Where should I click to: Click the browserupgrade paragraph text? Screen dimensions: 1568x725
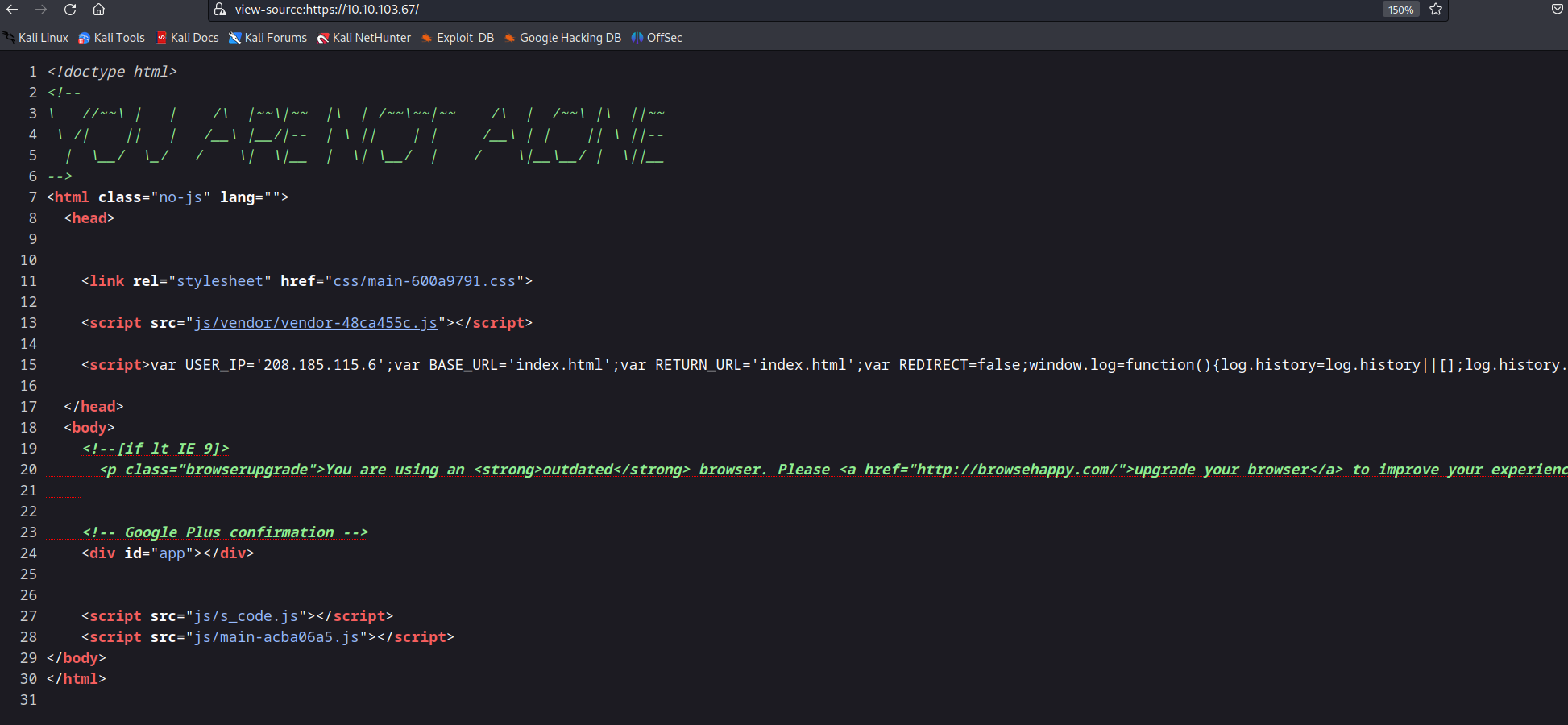click(x=833, y=470)
